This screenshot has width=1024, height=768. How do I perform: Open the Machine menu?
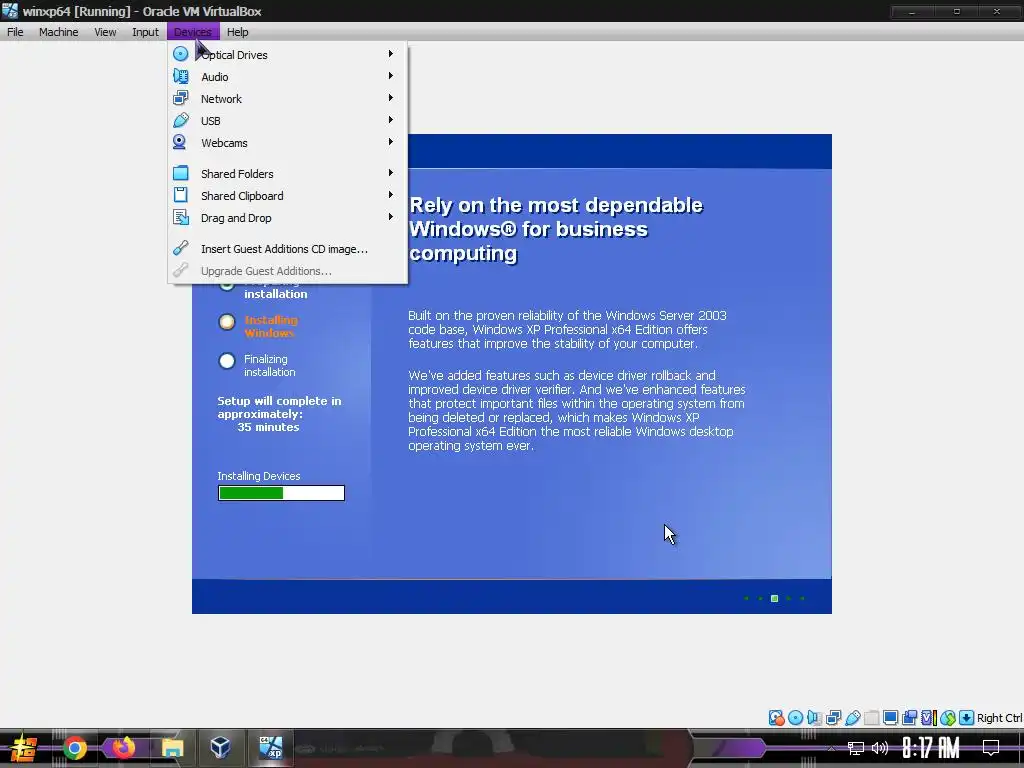58,32
